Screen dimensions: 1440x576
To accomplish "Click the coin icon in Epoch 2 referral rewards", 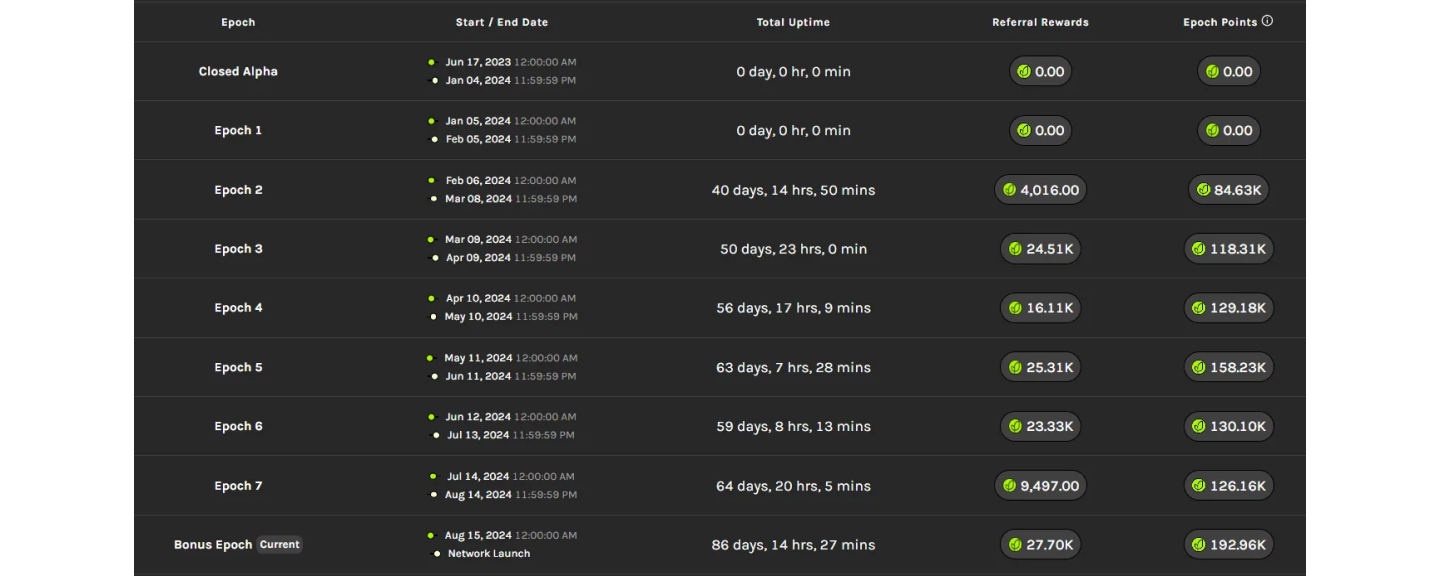I will (1010, 190).
